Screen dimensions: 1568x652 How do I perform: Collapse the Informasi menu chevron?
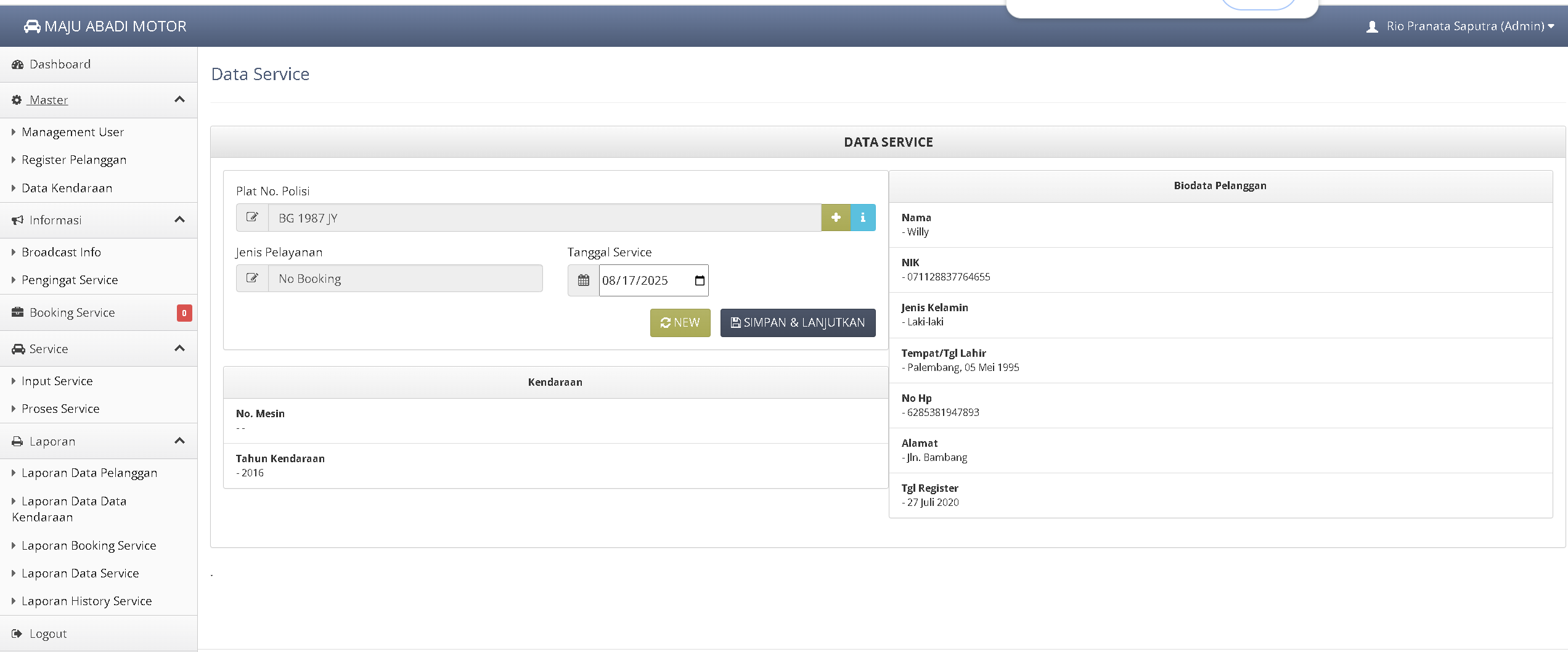point(179,220)
